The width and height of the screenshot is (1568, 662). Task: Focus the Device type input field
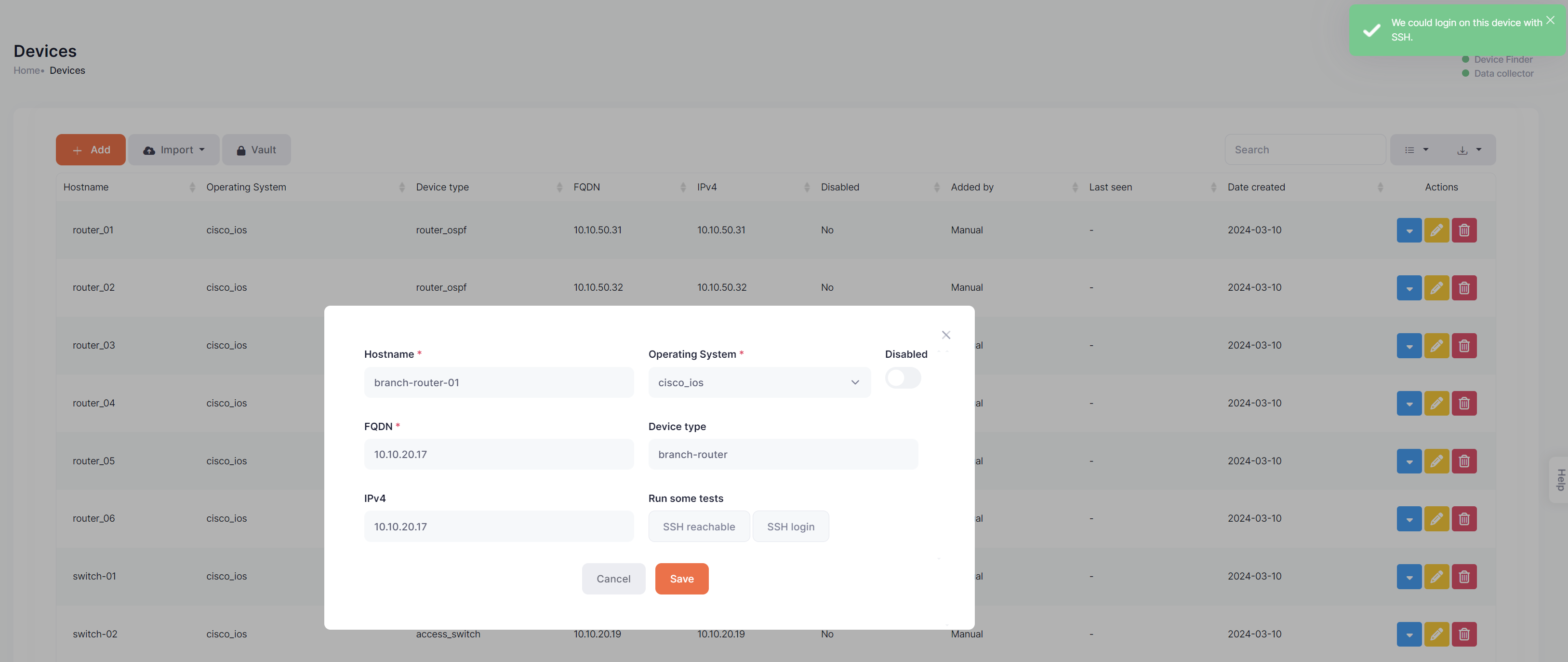pos(783,454)
